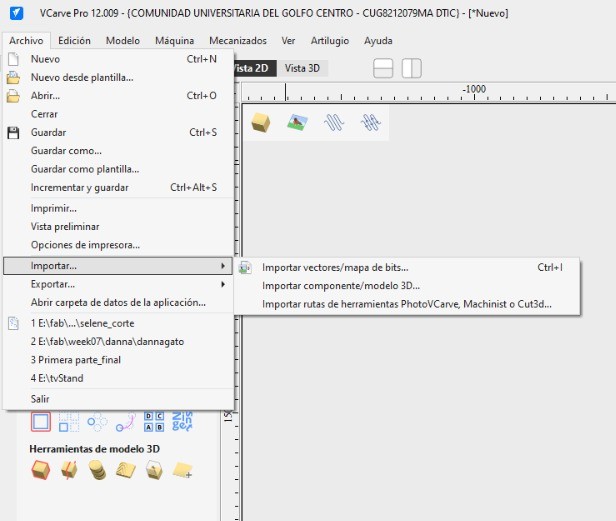Open the Modelo menu
This screenshot has height=521, width=616.
[123, 41]
